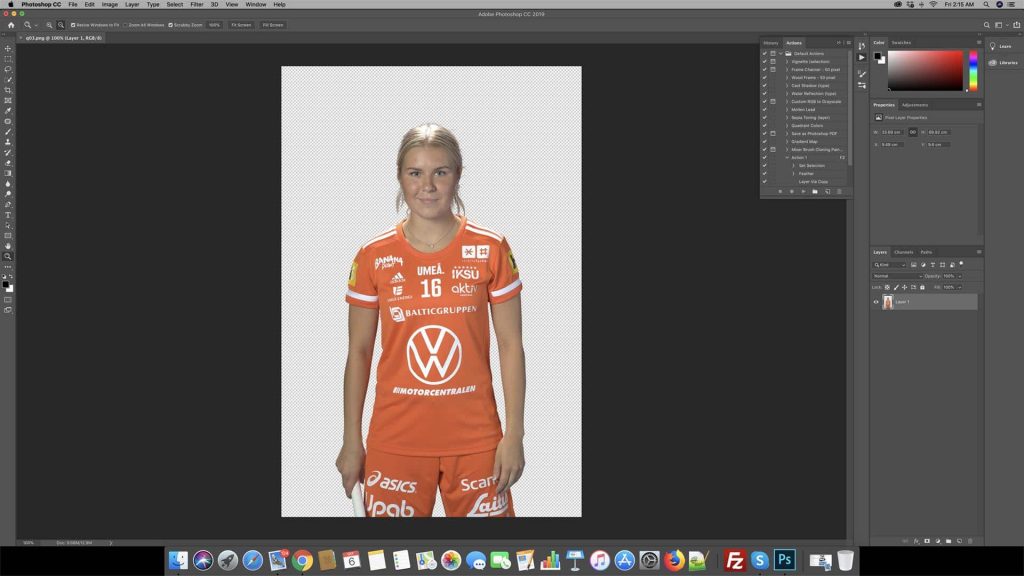1024x576 pixels.
Task: Choose Zoom Out mode in options bar
Action: [61, 25]
